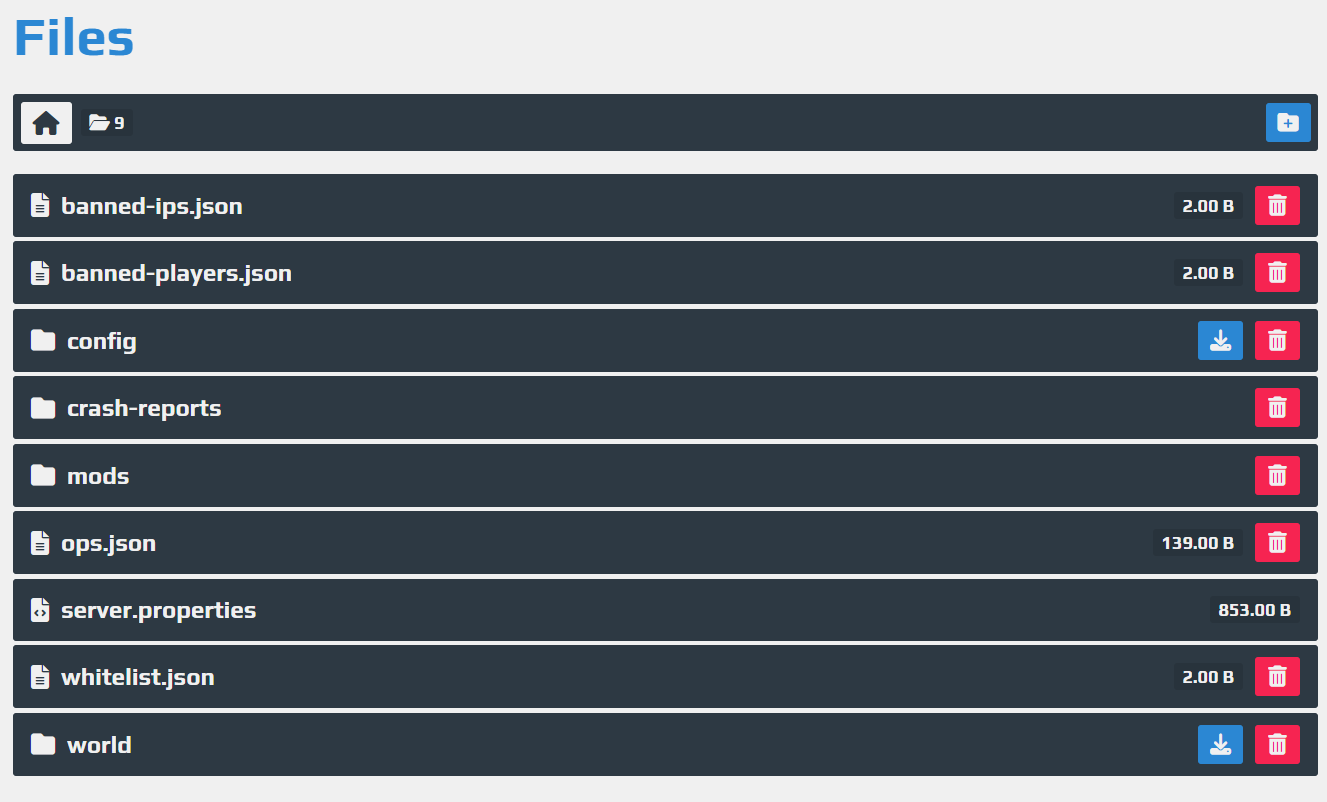Delete the whitelist.json file
The image size is (1327, 802).
pos(1277,677)
